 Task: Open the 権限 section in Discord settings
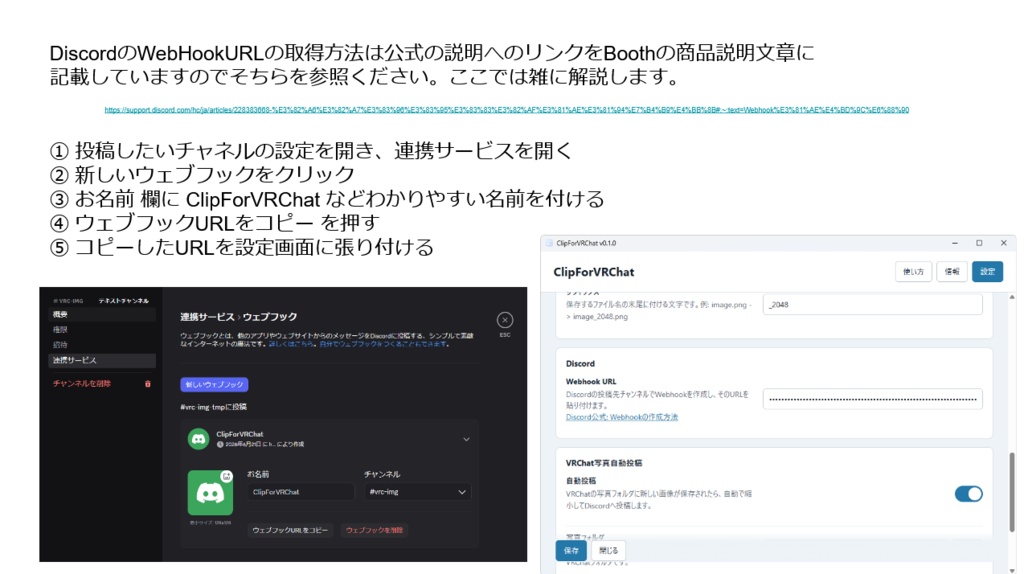click(103, 330)
